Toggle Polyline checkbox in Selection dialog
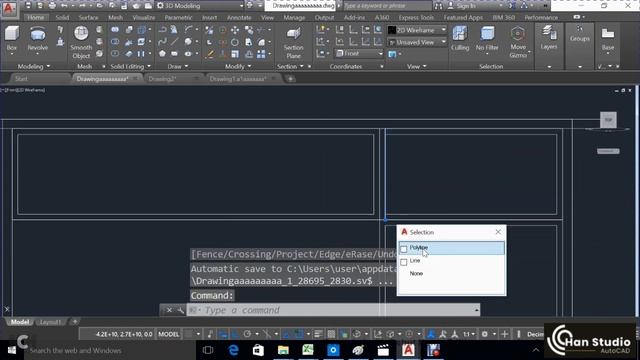640x360 pixels. pyautogui.click(x=404, y=249)
